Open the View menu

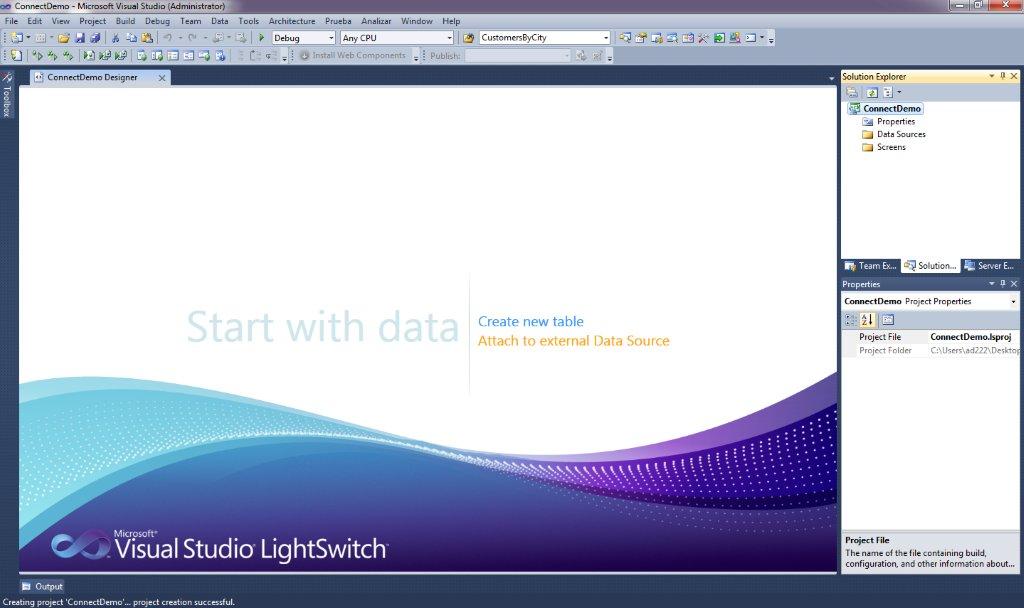click(x=61, y=21)
